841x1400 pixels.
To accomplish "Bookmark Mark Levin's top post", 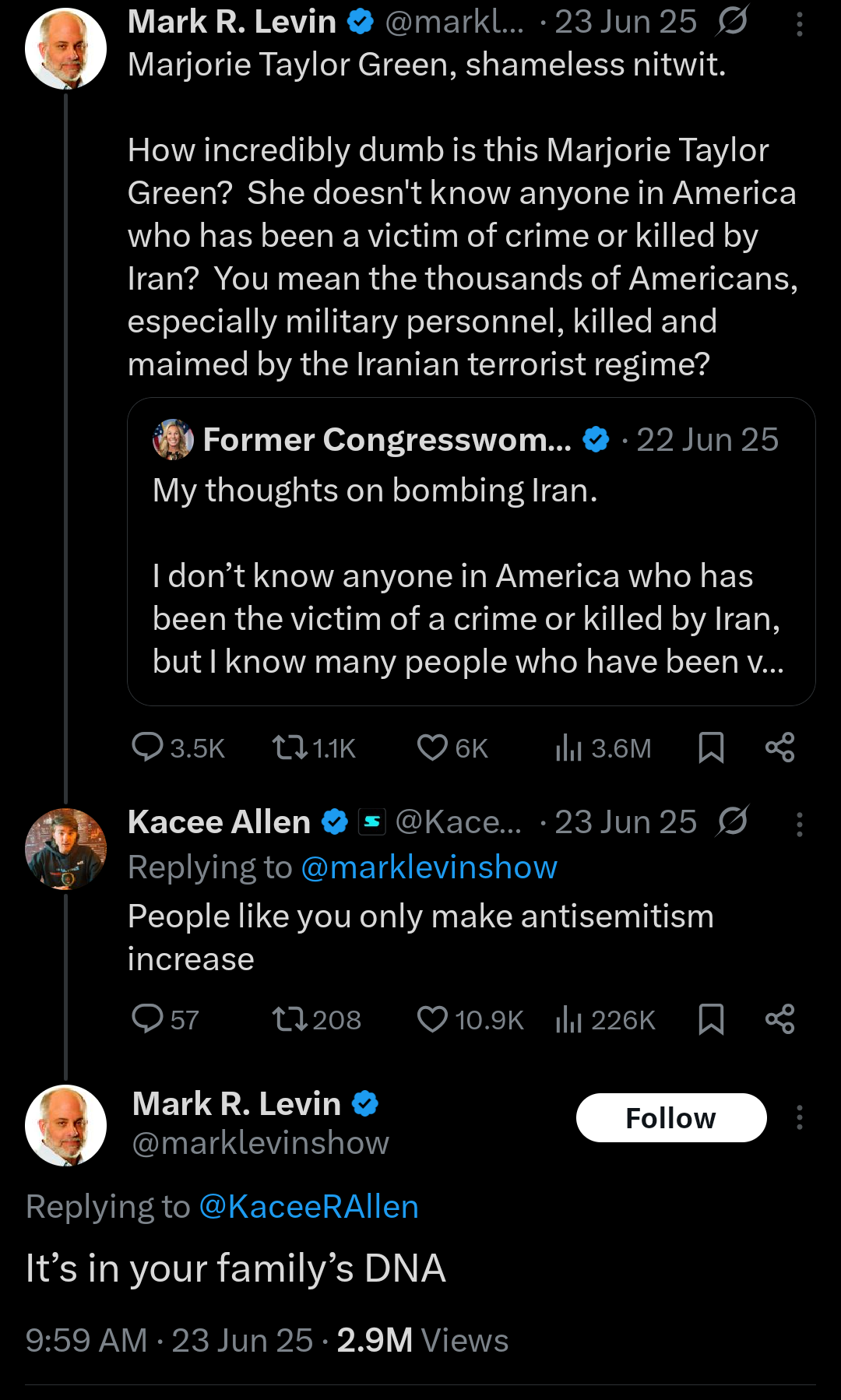I will 711,747.
